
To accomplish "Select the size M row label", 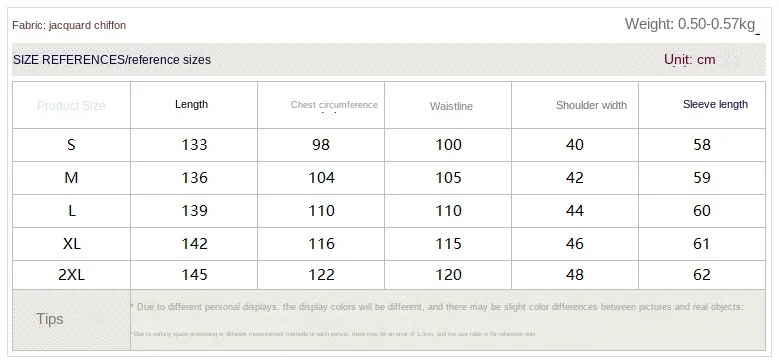I will click(71, 178).
